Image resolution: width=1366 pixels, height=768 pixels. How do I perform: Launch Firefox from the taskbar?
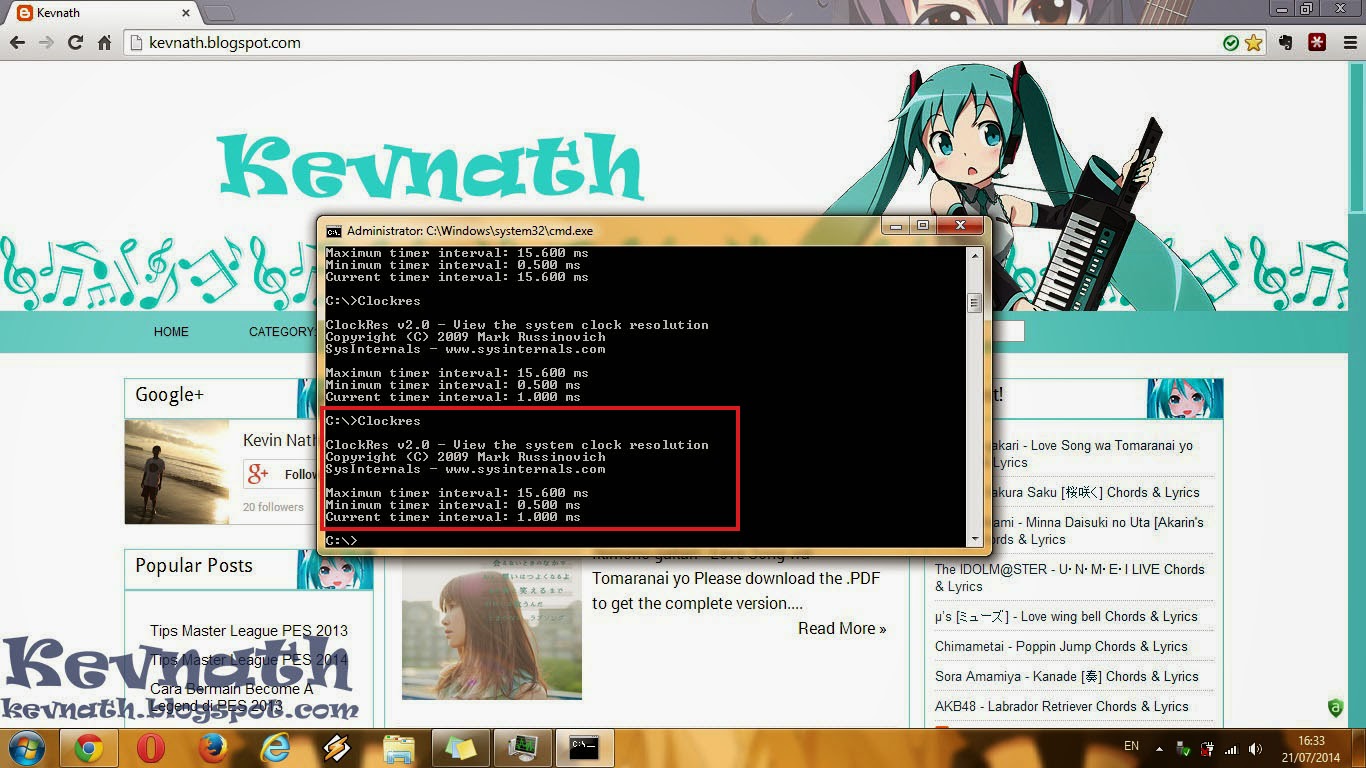[213, 748]
